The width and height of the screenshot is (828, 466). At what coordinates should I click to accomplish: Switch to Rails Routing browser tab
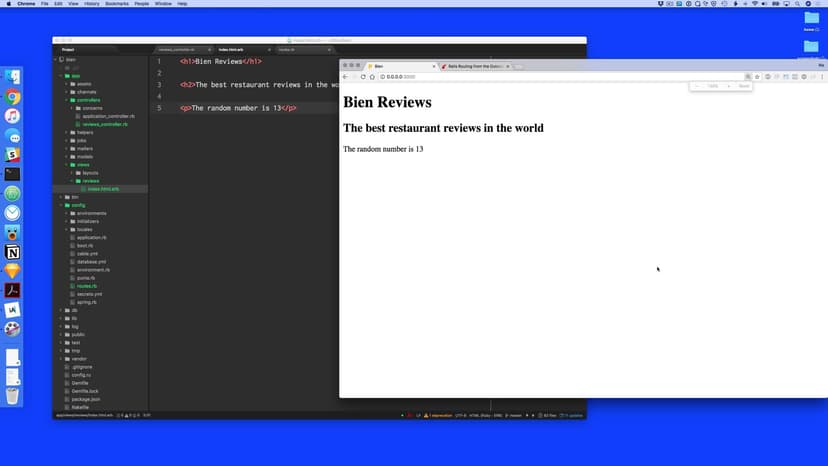471,66
